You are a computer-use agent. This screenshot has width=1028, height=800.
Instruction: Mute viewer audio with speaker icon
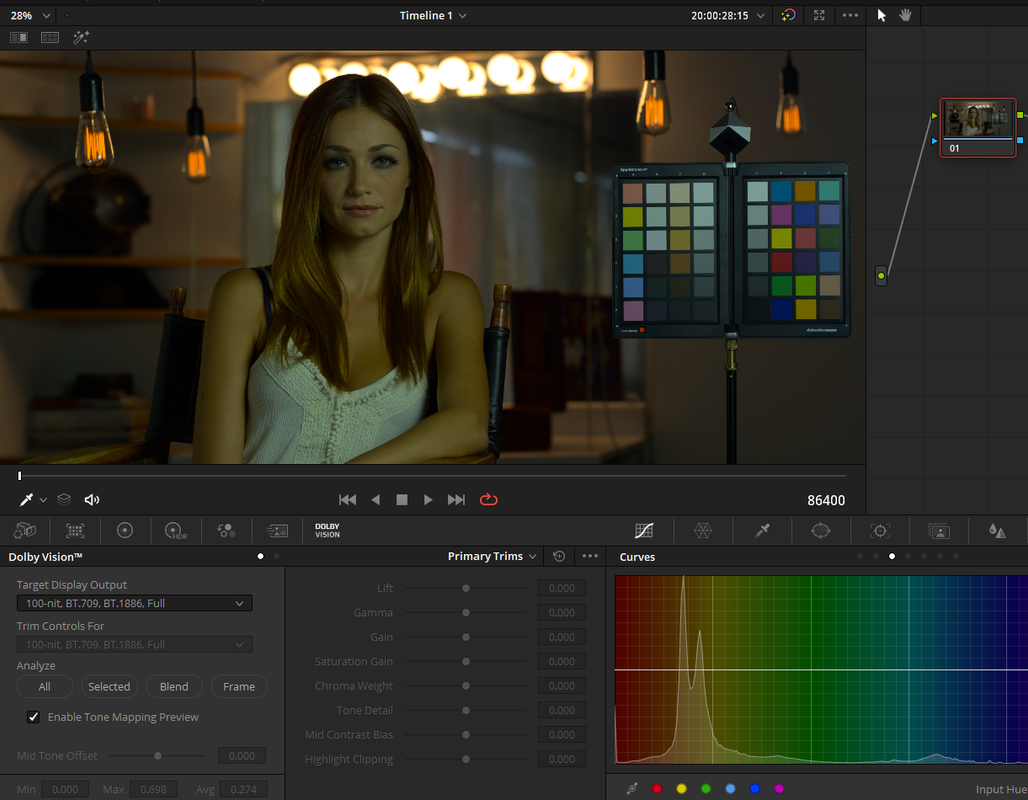tap(92, 500)
